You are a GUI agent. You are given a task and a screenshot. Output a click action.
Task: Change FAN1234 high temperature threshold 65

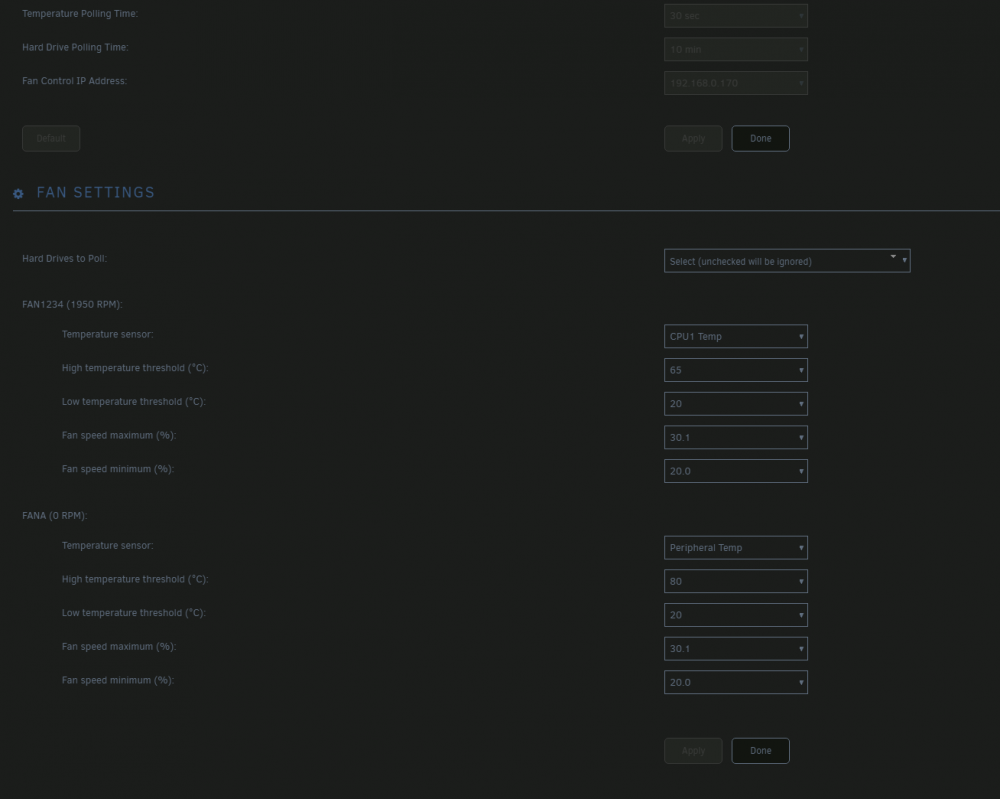[x=735, y=370]
